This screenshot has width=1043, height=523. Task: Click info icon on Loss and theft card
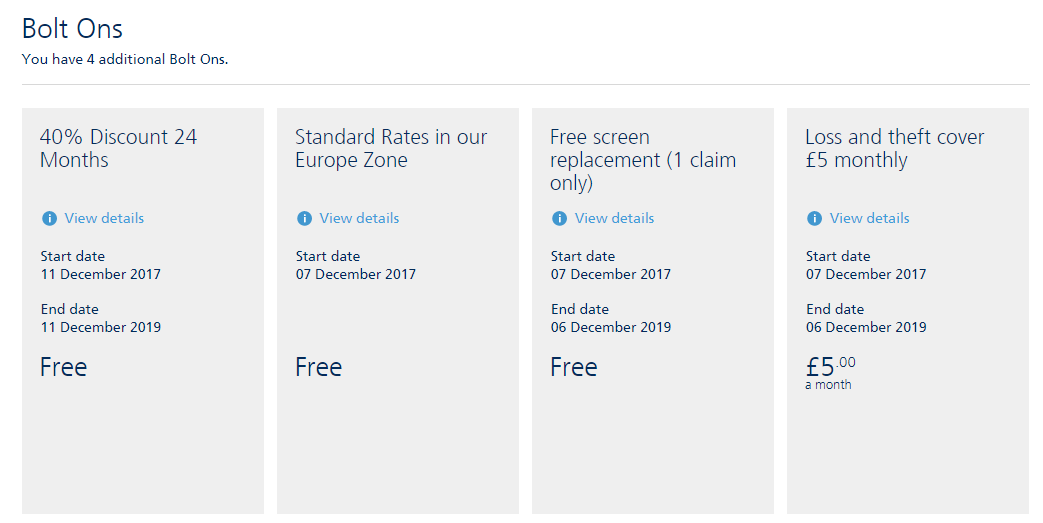[814, 218]
